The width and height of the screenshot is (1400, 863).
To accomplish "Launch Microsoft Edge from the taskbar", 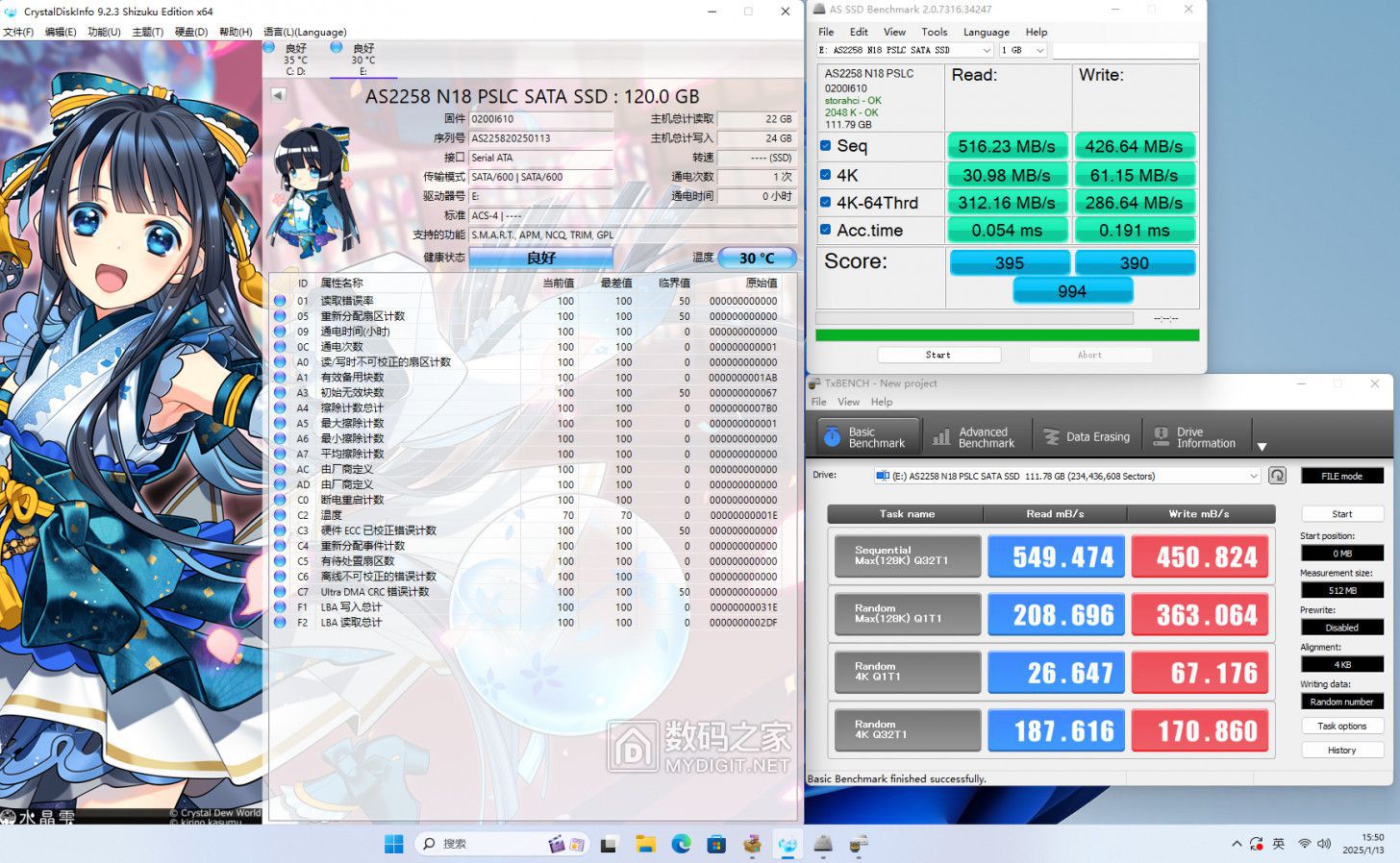I will pyautogui.click(x=681, y=845).
